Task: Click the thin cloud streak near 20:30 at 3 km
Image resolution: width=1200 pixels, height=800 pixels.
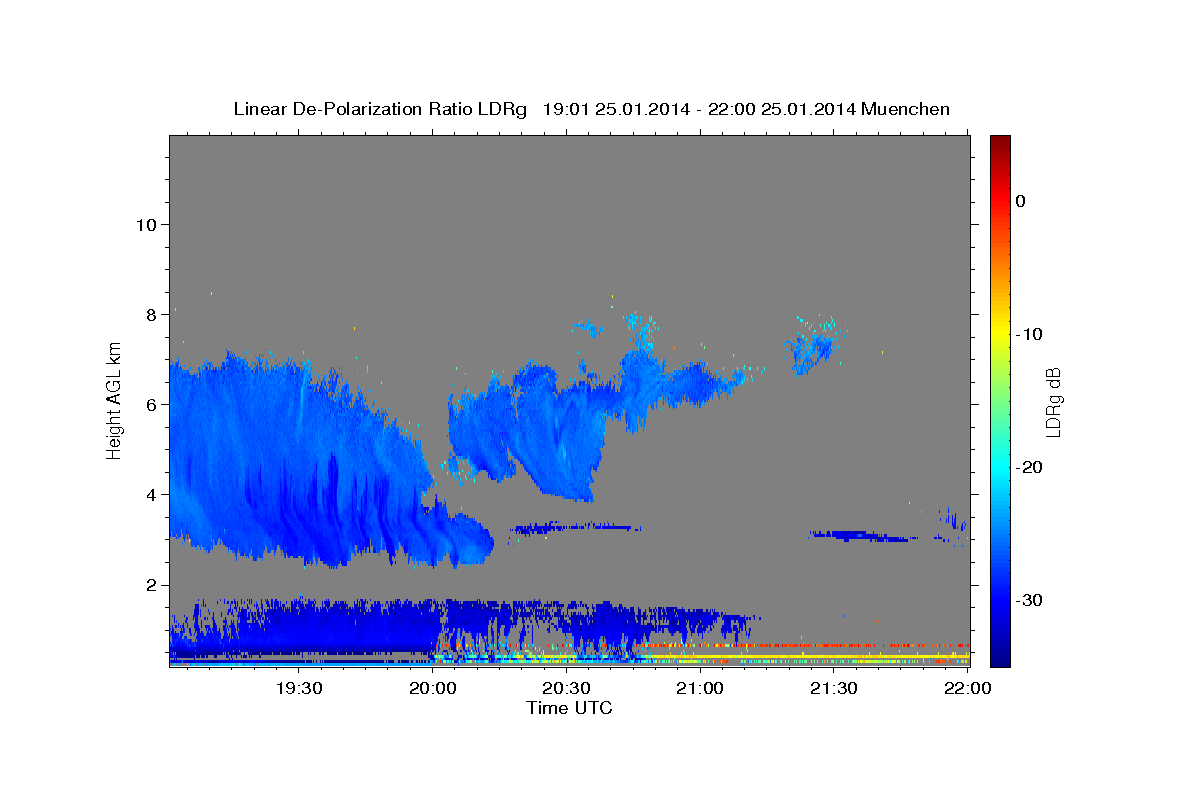Action: (x=575, y=527)
